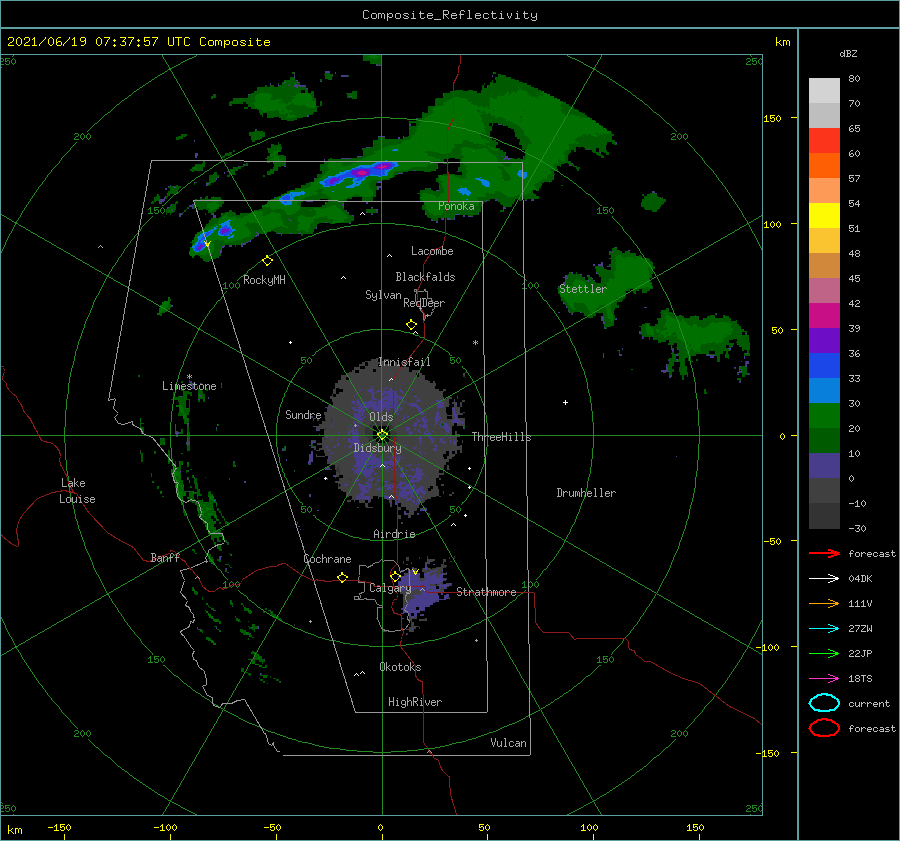This screenshot has height=841, width=900.
Task: Click the magenta 18TS arrow in legend
Action: 824,679
